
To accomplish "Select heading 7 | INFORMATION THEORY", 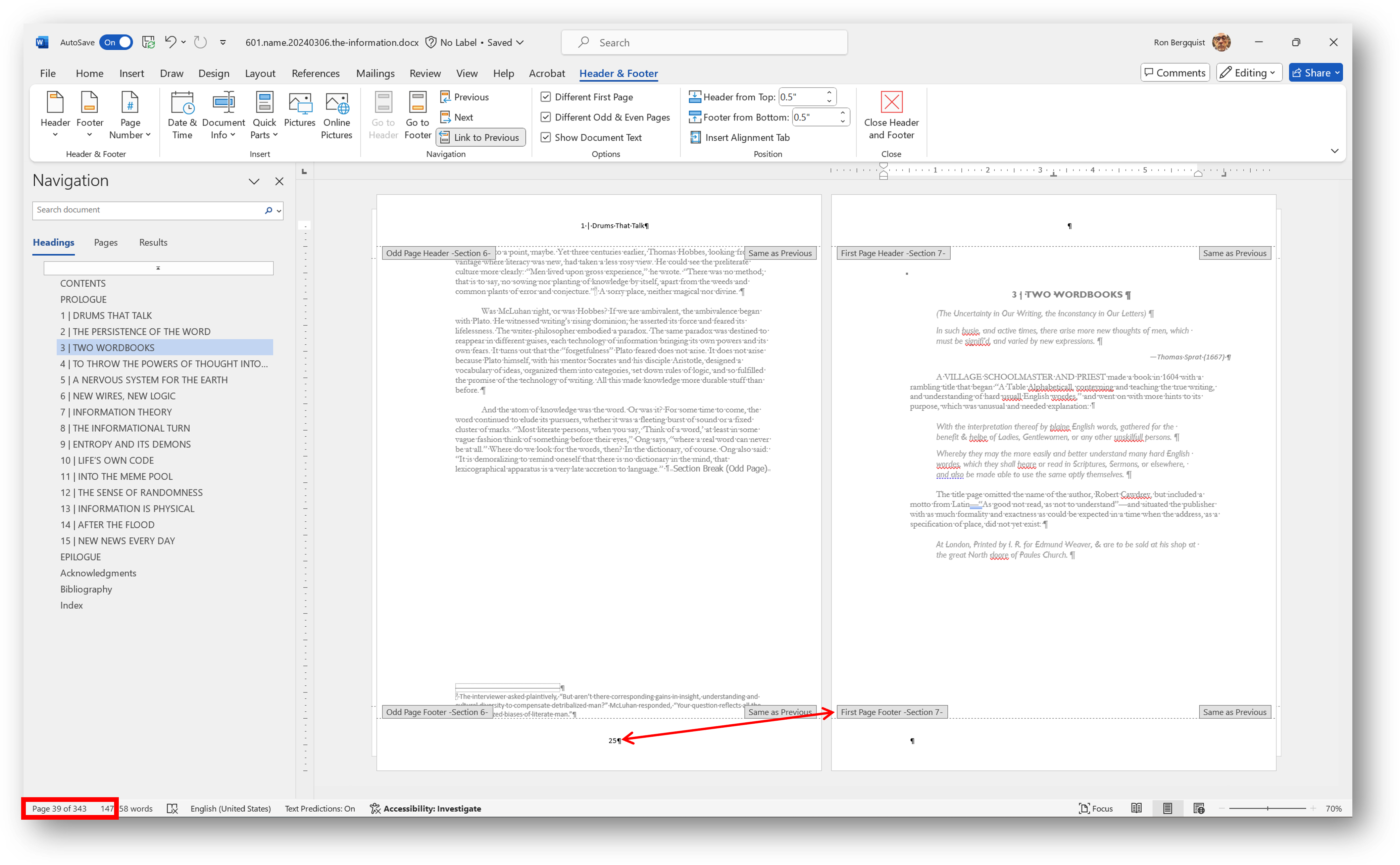I will coord(115,412).
